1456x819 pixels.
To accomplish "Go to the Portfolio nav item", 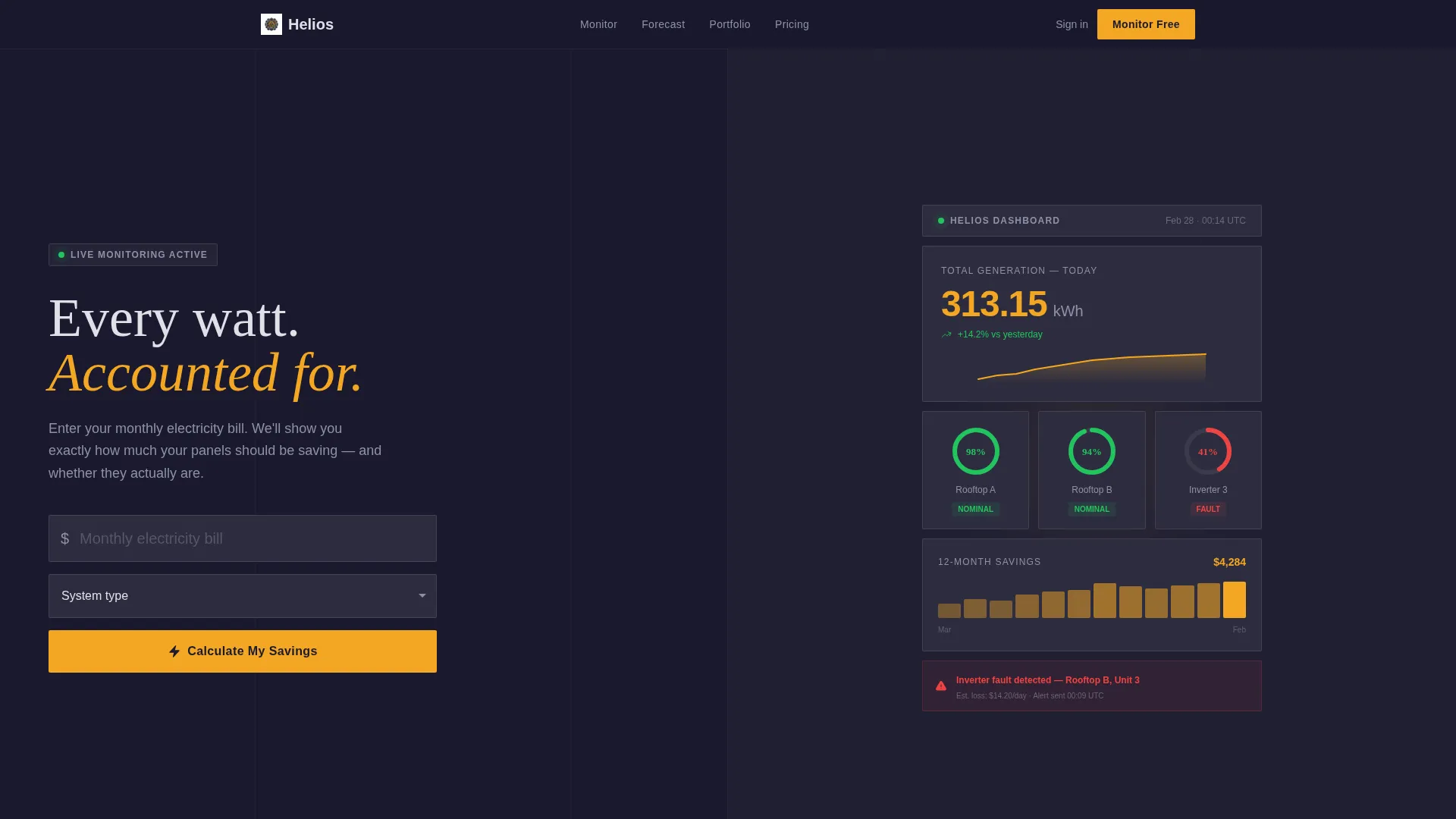I will point(730,24).
